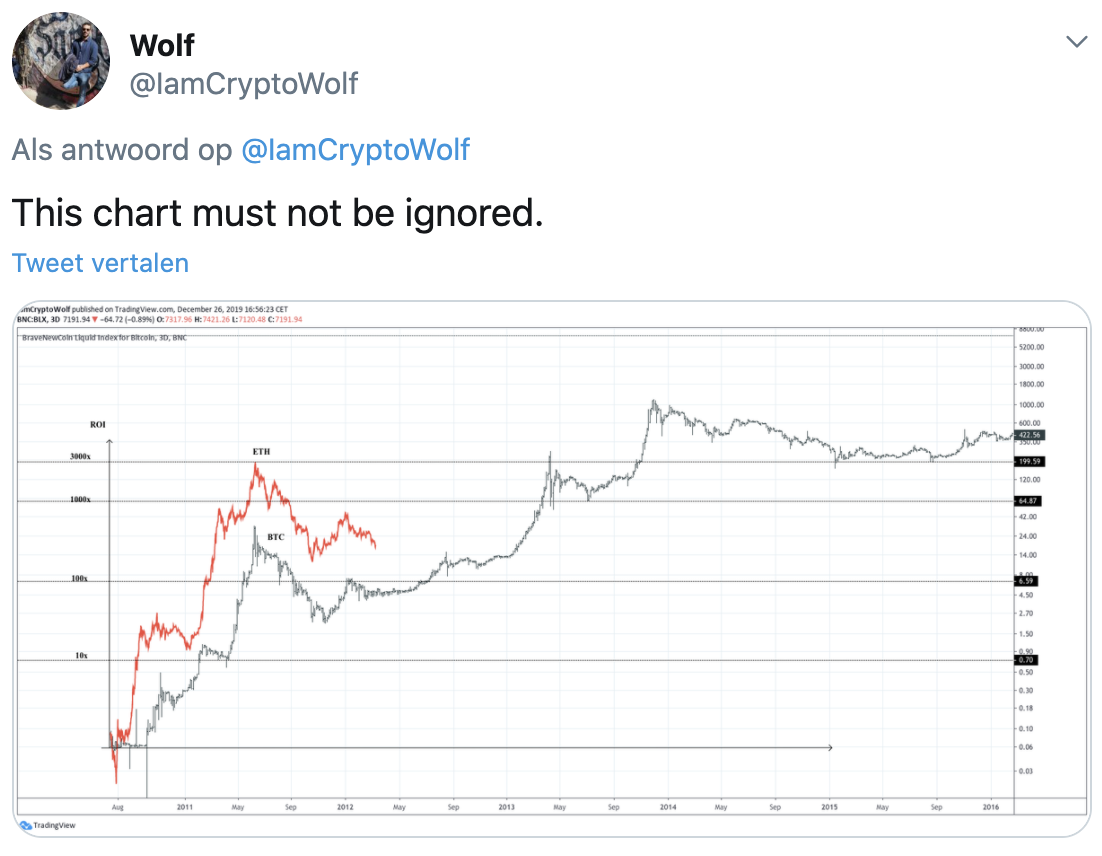Image resolution: width=1102 pixels, height=856 pixels.
Task: Click the TradingView logo below the chart
Action: pyautogui.click(x=48, y=825)
